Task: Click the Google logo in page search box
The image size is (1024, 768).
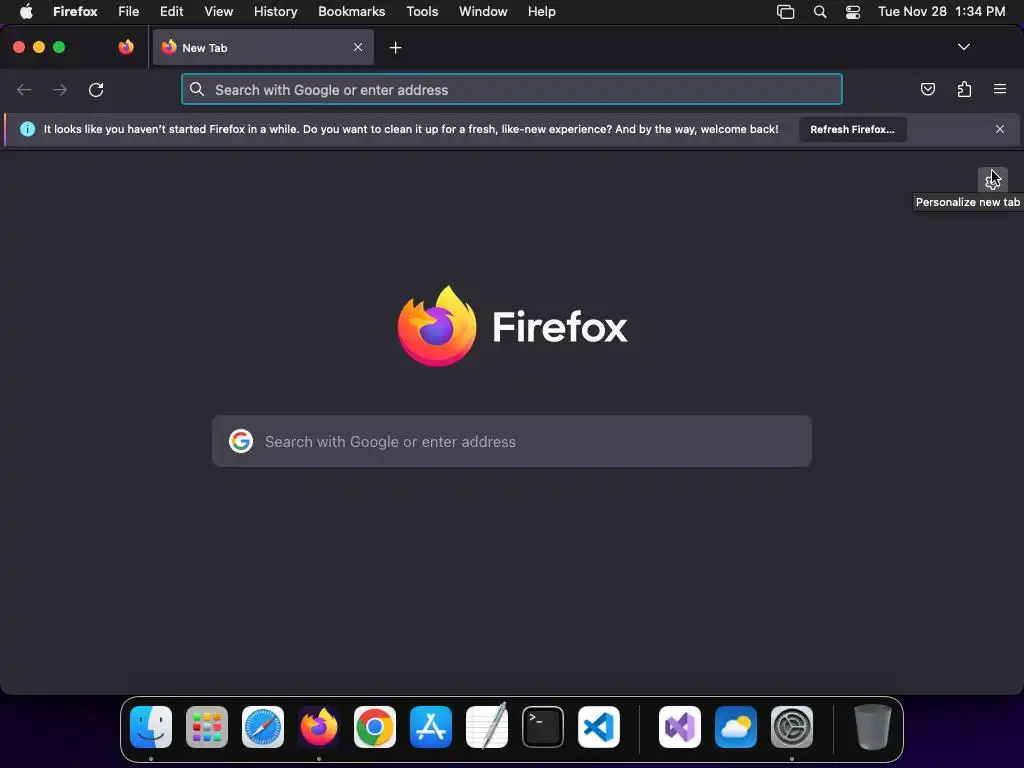Action: point(241,441)
